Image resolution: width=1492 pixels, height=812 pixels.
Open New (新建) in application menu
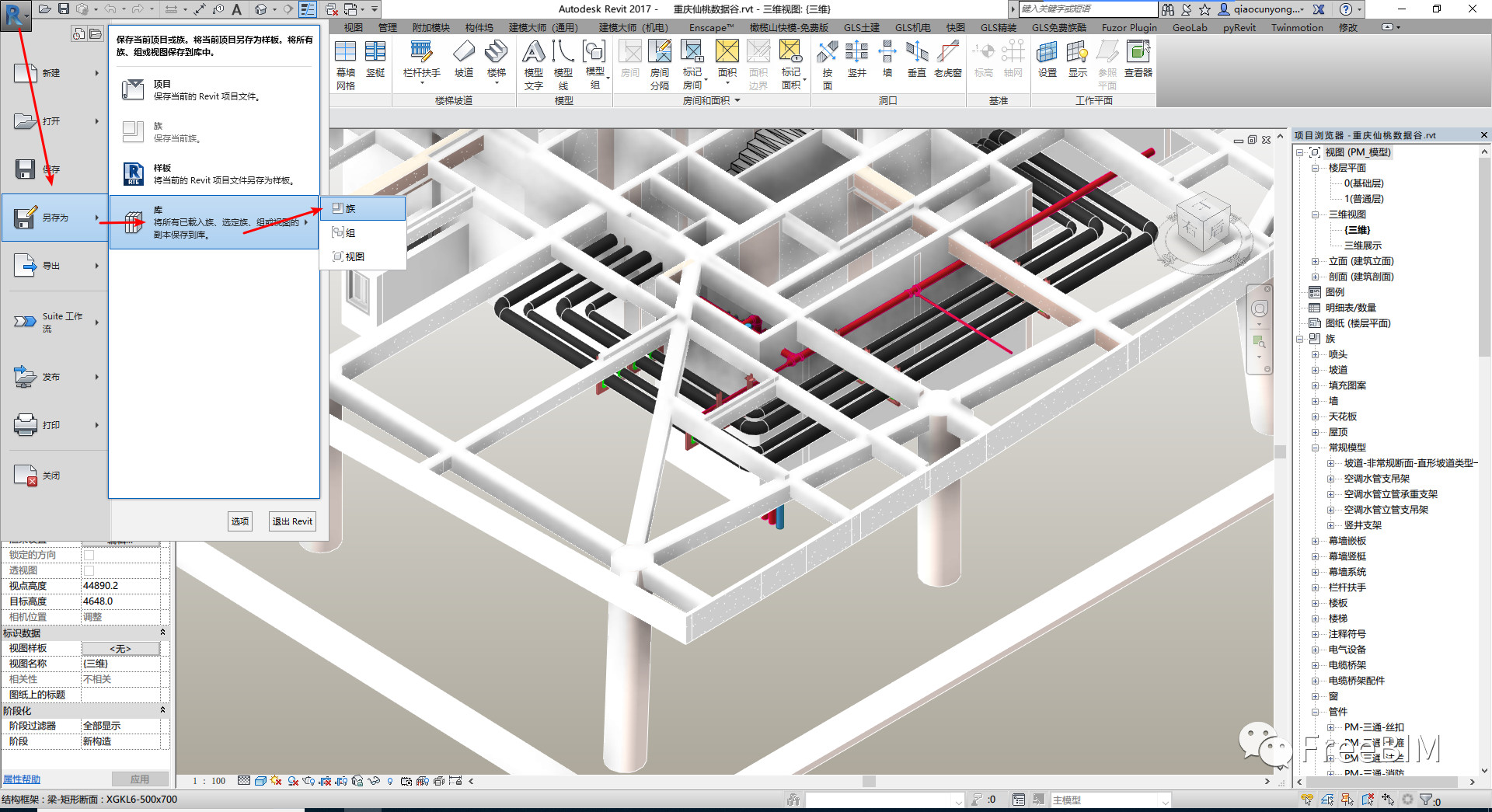(54, 73)
